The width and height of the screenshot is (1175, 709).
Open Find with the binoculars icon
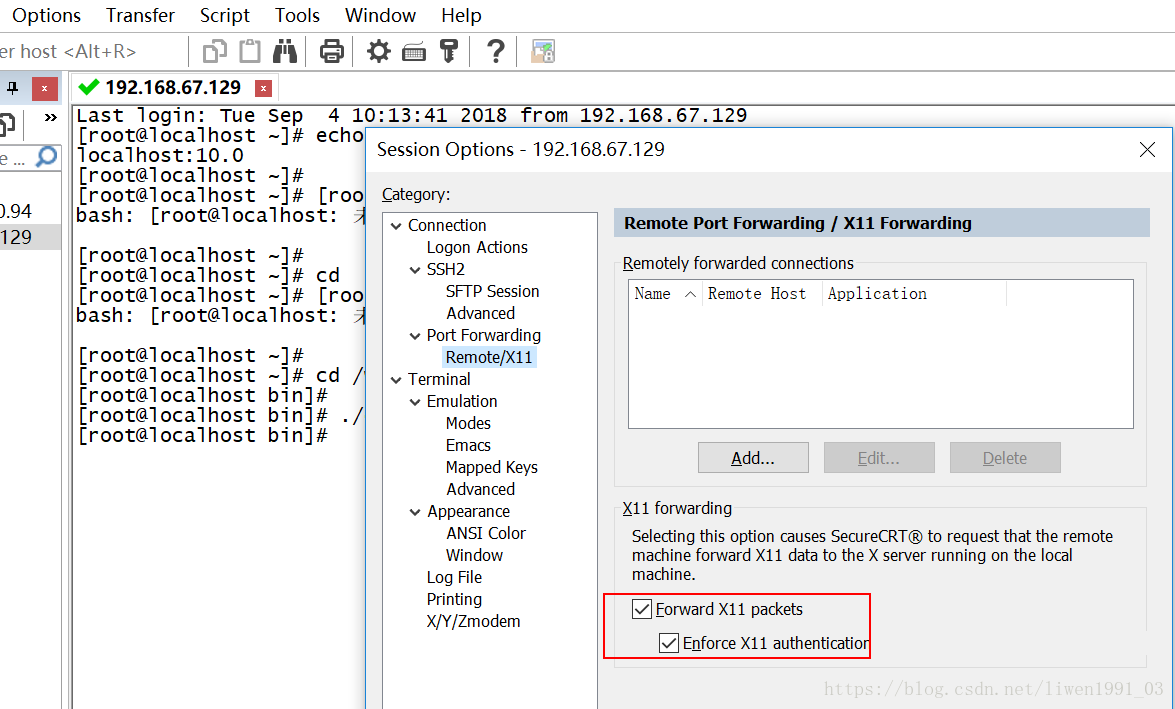point(285,51)
